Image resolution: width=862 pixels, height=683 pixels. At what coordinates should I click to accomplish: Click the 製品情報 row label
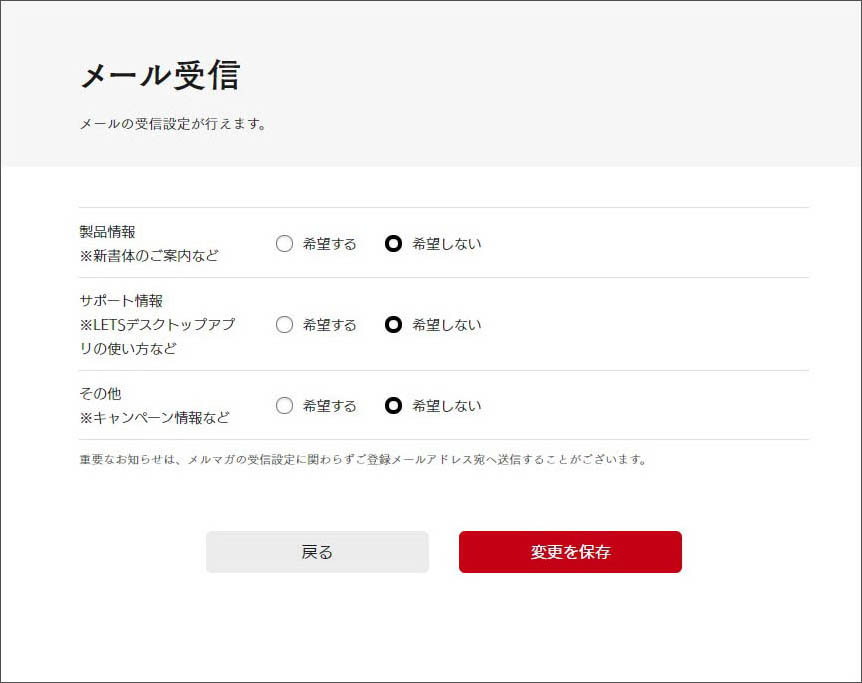[107, 232]
